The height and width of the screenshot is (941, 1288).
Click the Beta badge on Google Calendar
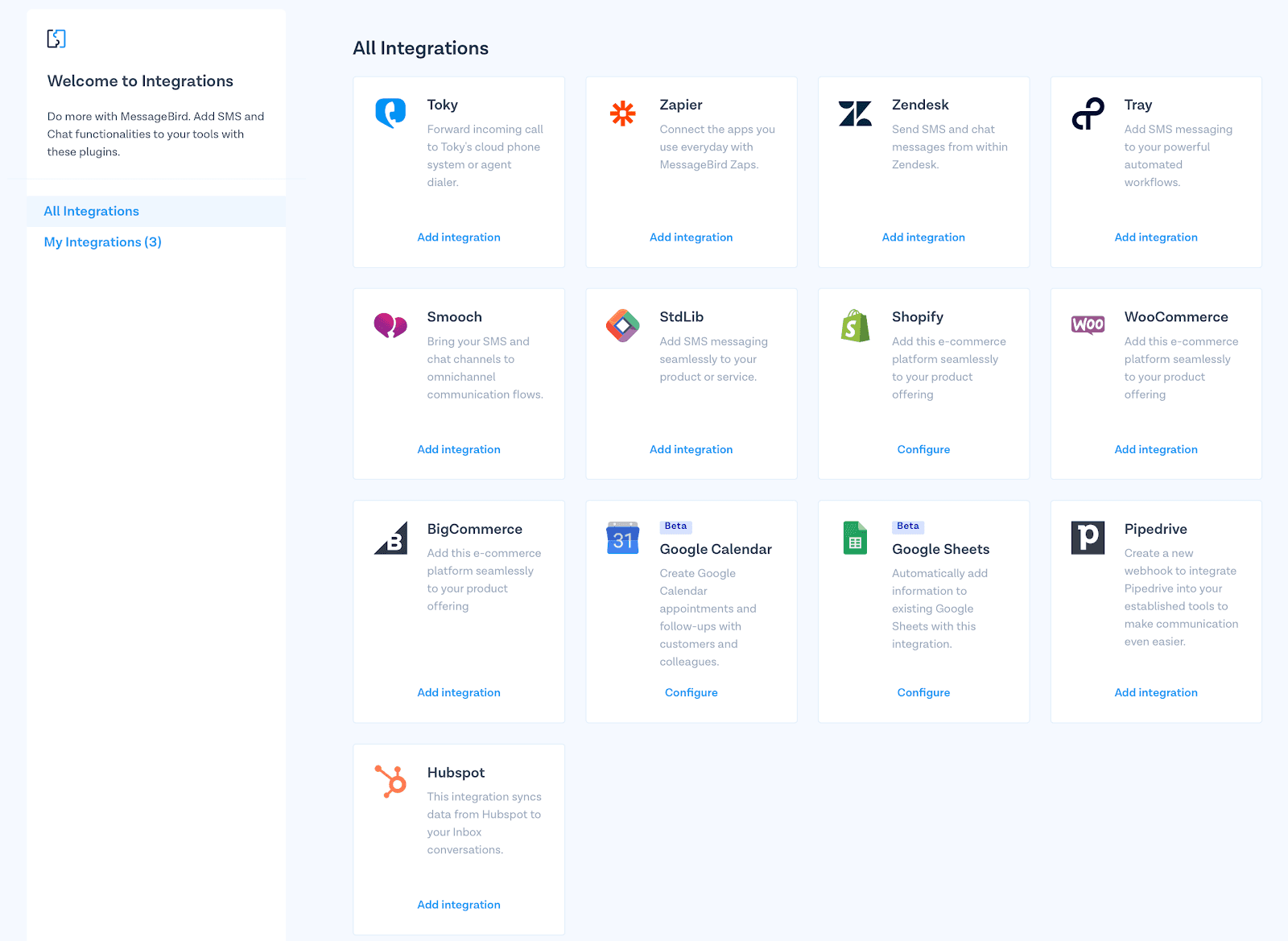pos(676,526)
